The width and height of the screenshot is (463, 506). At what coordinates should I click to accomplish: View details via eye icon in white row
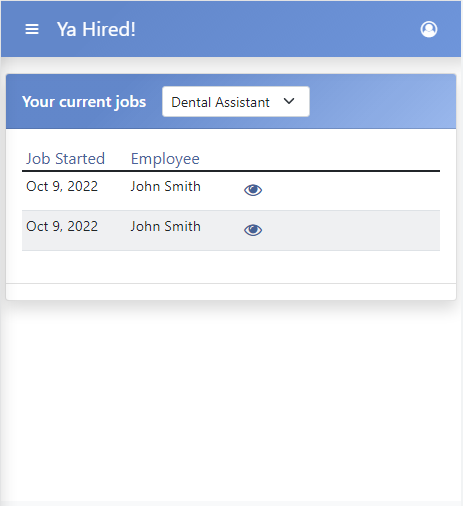pos(253,190)
